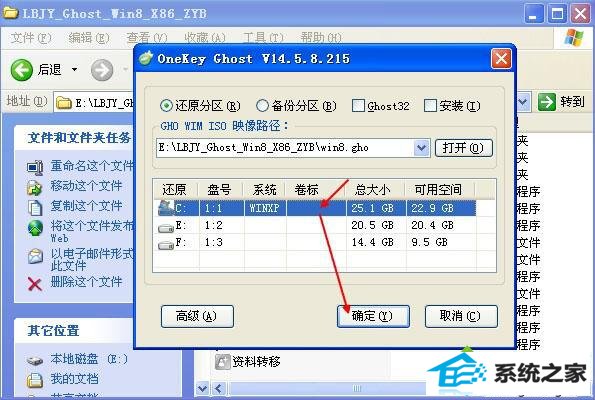Select the C: partition row icon
595x400 pixels.
point(166,208)
